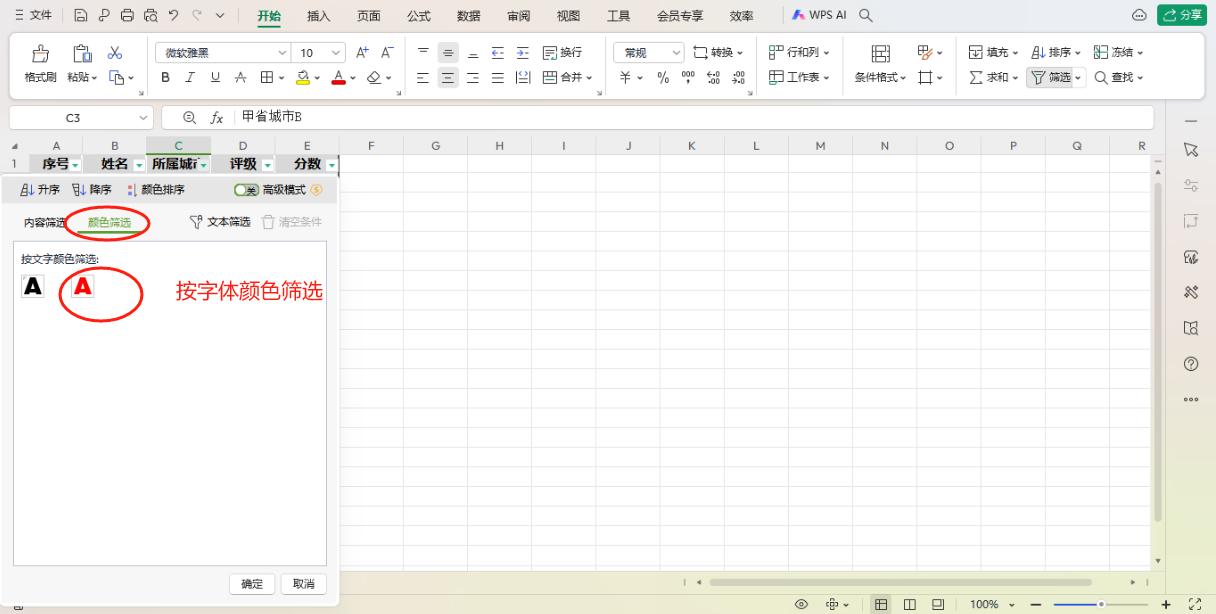Click Color Sort (颜色排序) in filter panel
The width and height of the screenshot is (1216, 614).
coord(156,189)
